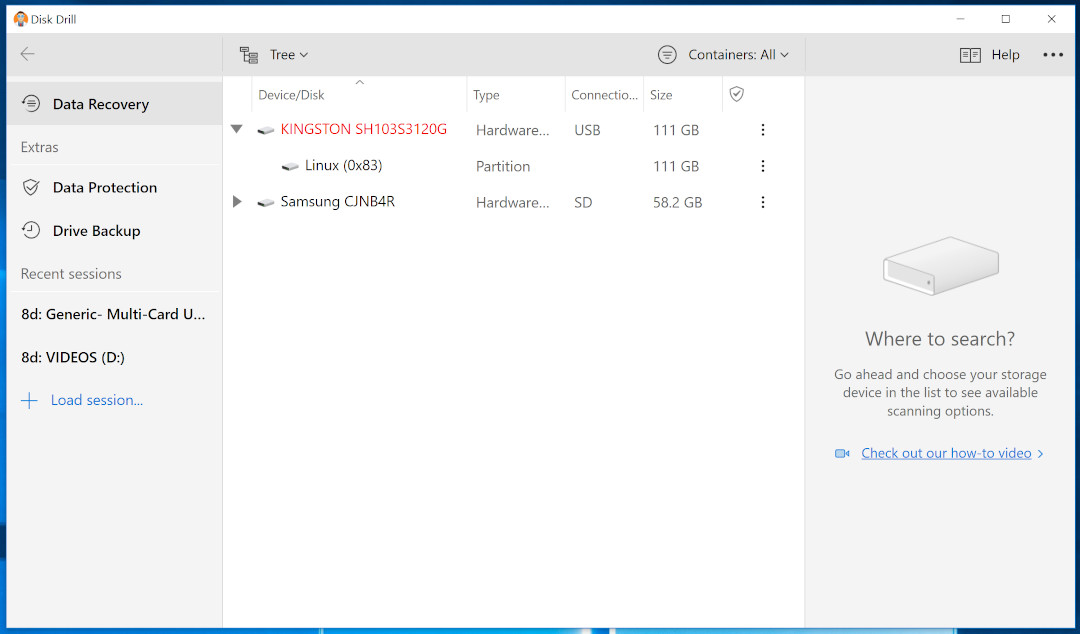Sort by the Connection column header

604,94
